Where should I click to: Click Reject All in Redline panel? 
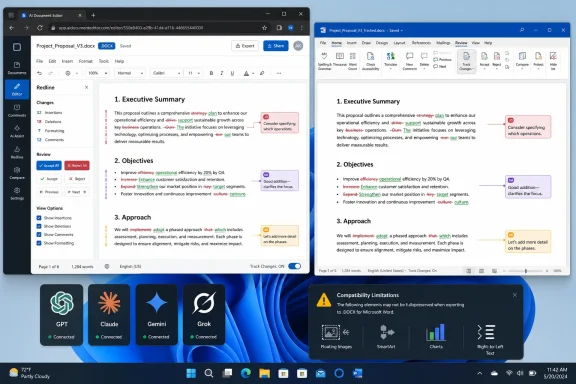pyautogui.click(x=77, y=166)
